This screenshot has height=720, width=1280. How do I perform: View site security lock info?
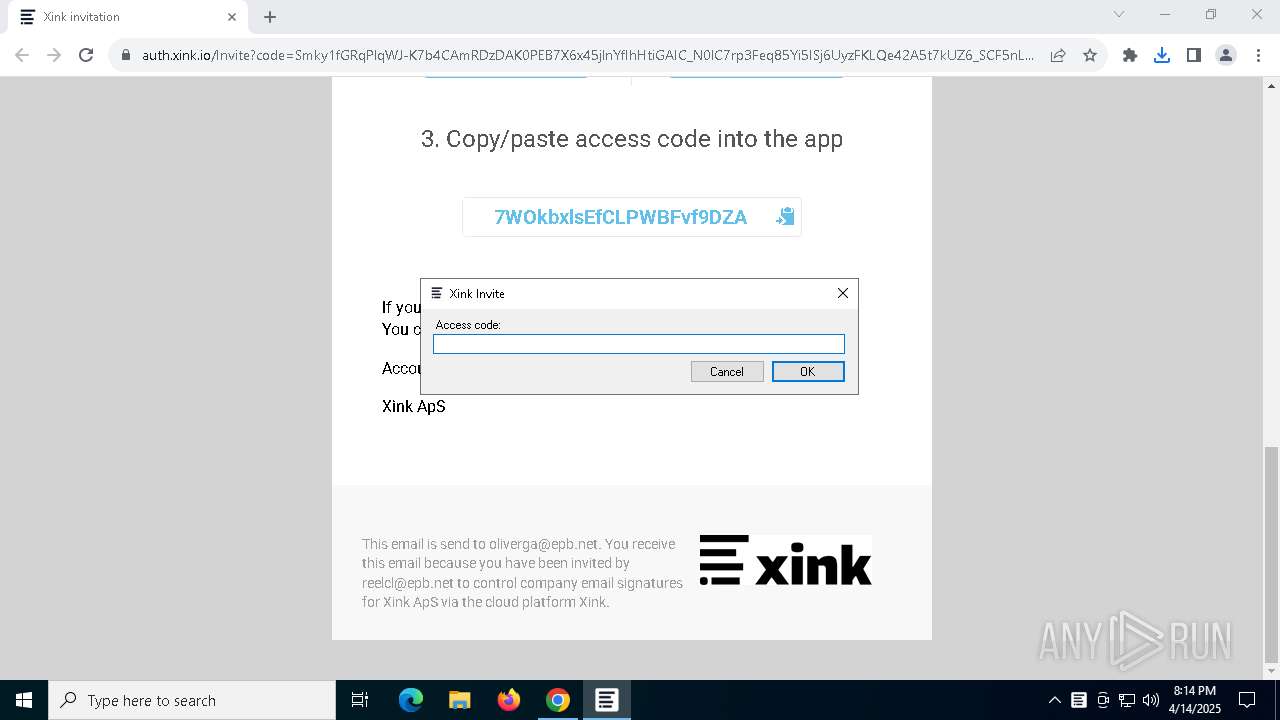click(126, 55)
